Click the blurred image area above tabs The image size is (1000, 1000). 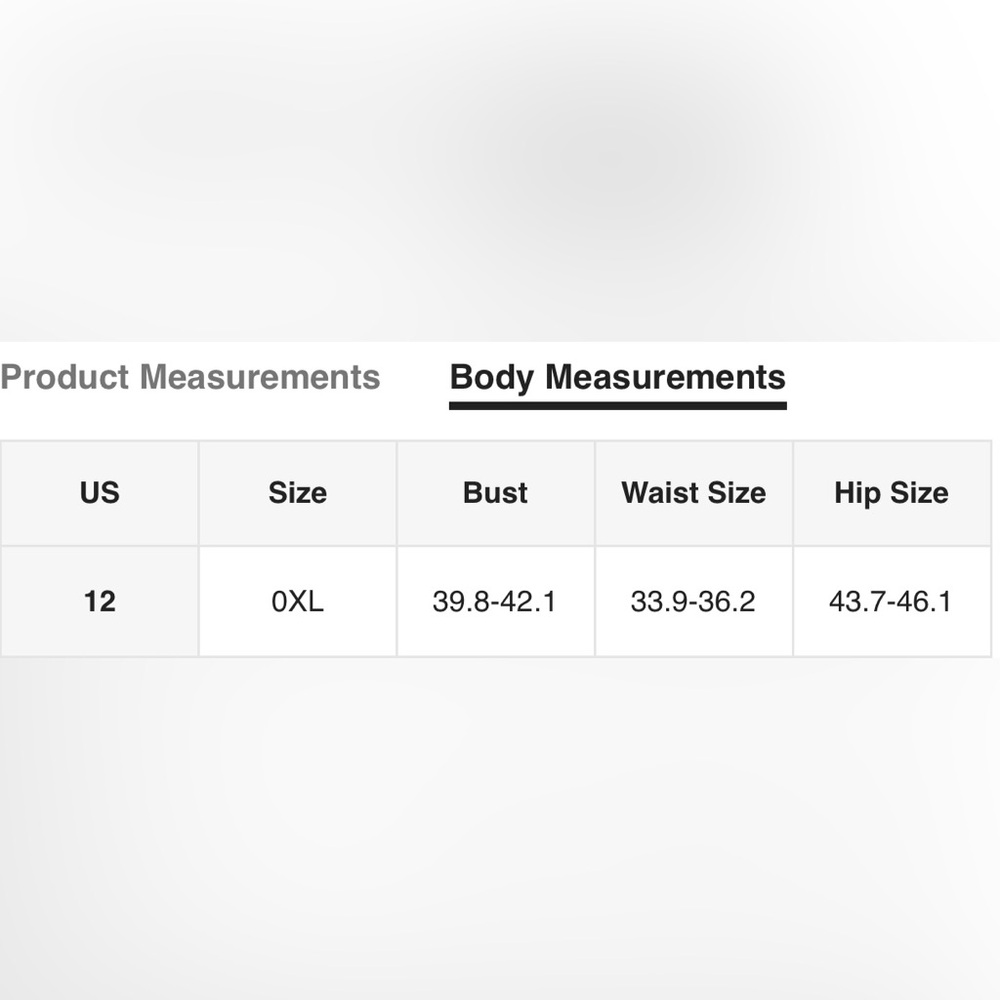point(500,170)
